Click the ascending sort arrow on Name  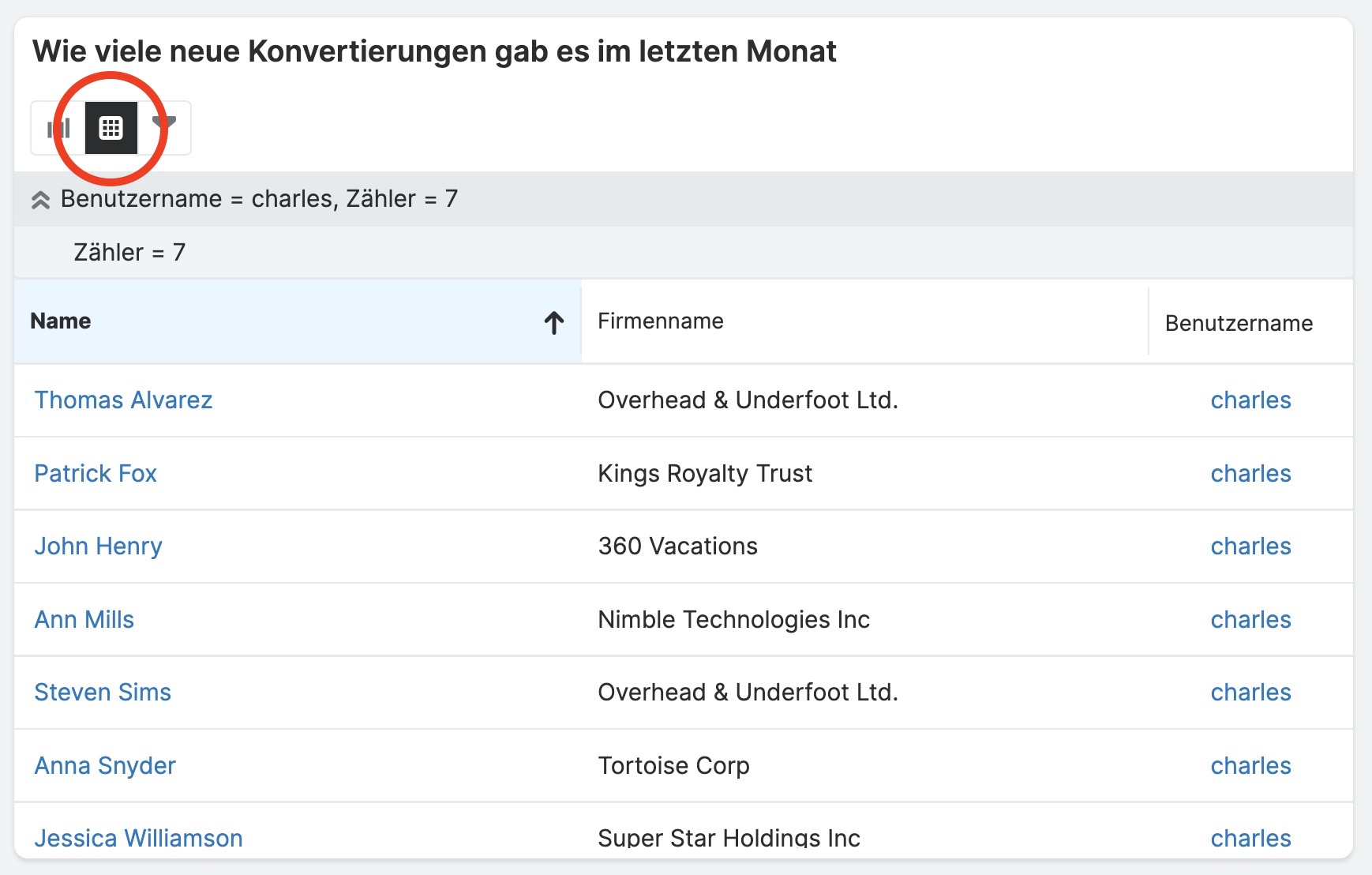pyautogui.click(x=553, y=322)
